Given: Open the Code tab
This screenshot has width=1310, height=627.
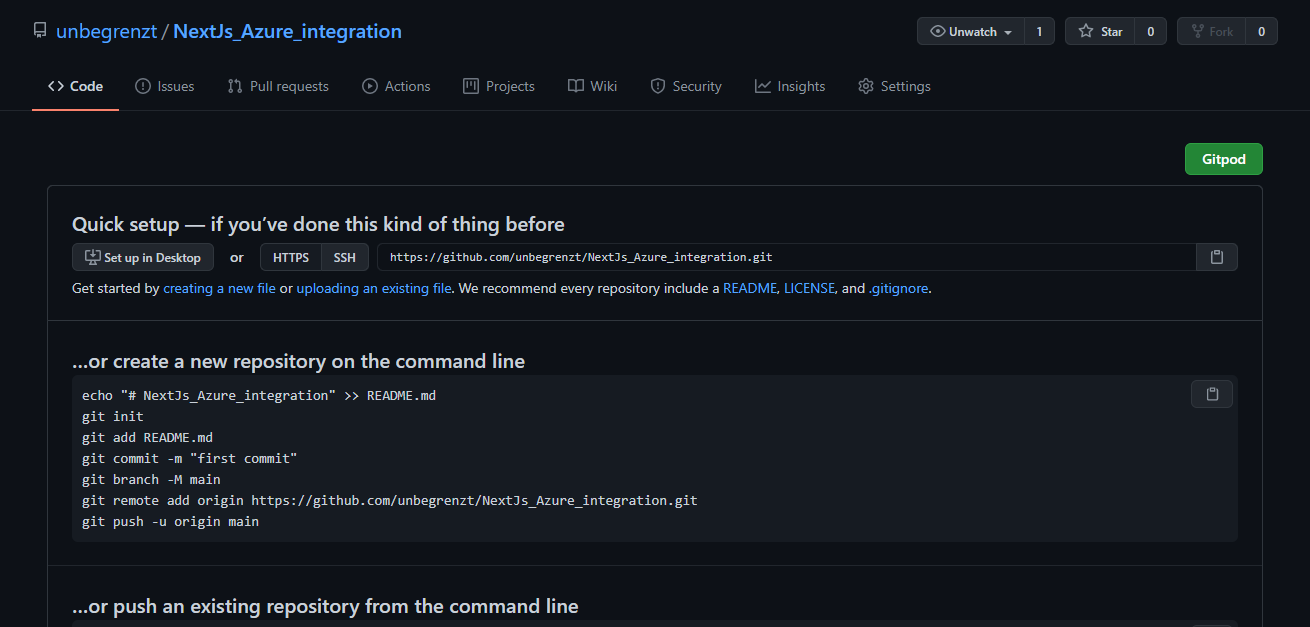Looking at the screenshot, I should tap(76, 86).
